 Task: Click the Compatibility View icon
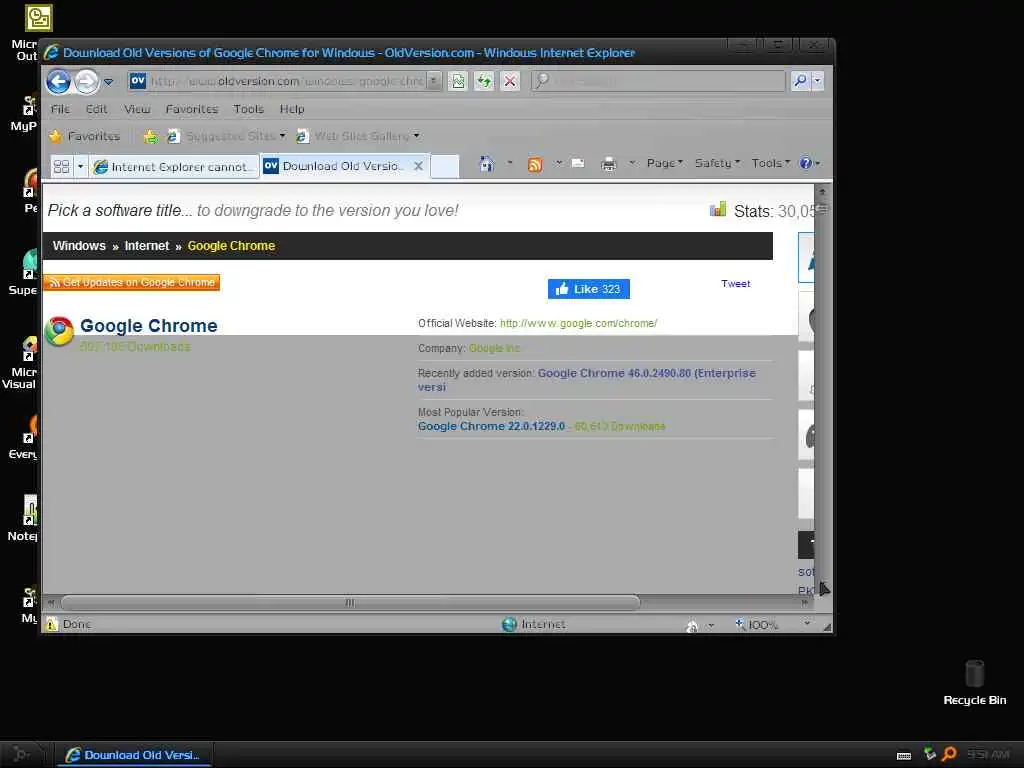coord(458,81)
